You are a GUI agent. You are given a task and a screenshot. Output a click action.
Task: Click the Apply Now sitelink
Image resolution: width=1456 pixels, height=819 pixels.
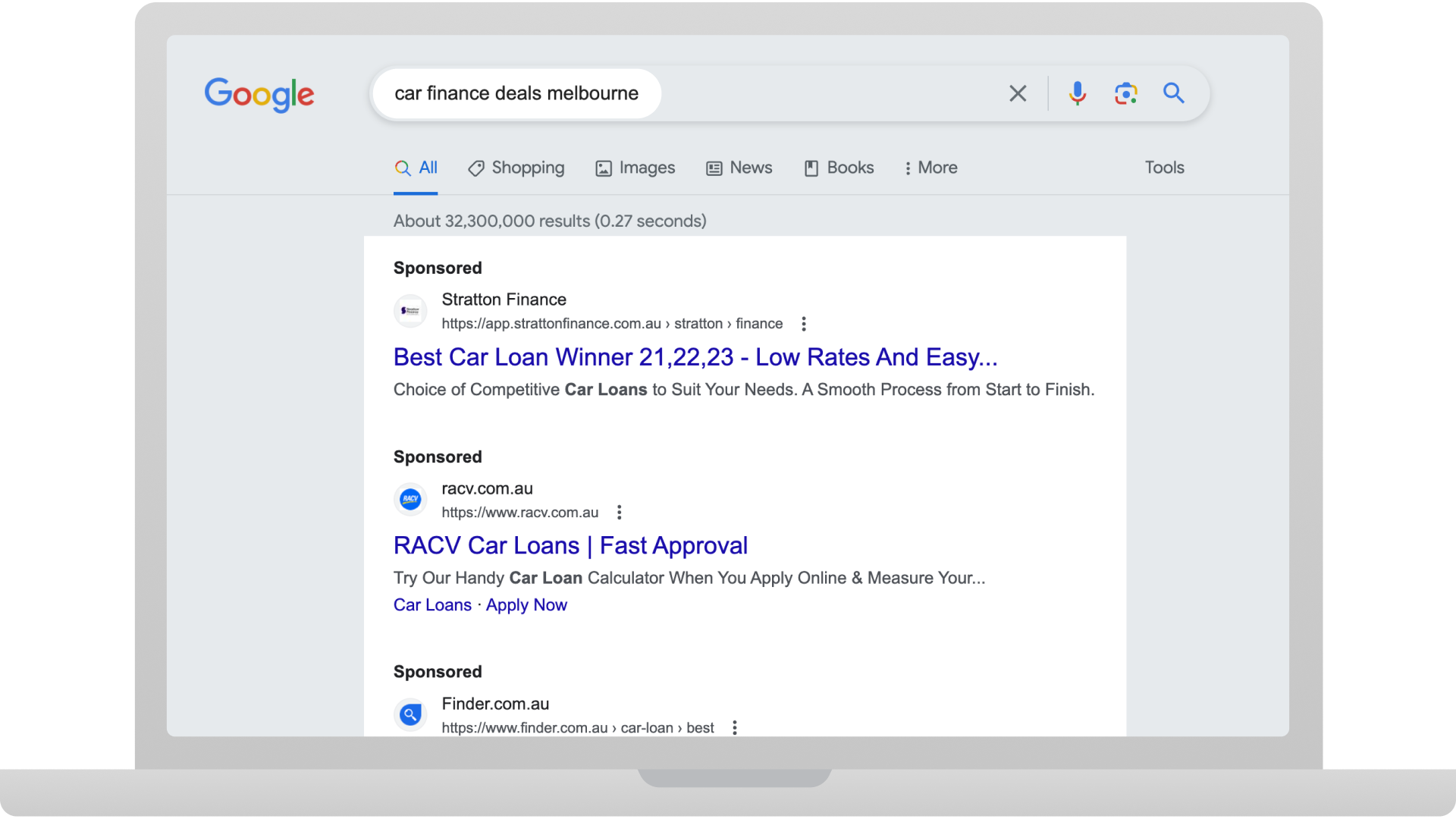[x=526, y=605]
